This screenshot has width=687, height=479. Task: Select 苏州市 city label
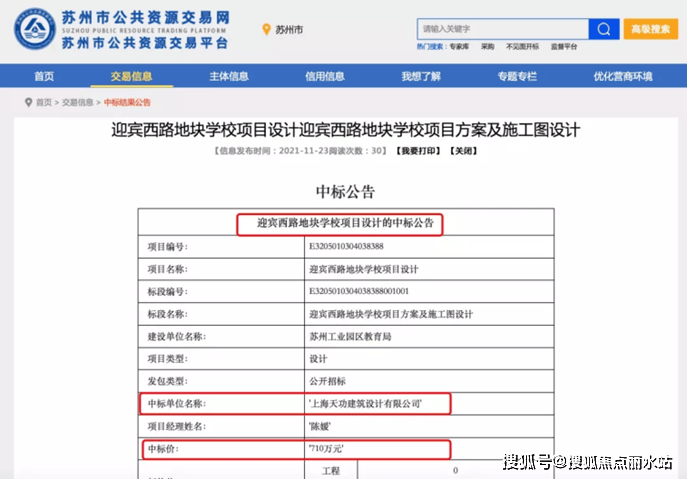pos(289,30)
